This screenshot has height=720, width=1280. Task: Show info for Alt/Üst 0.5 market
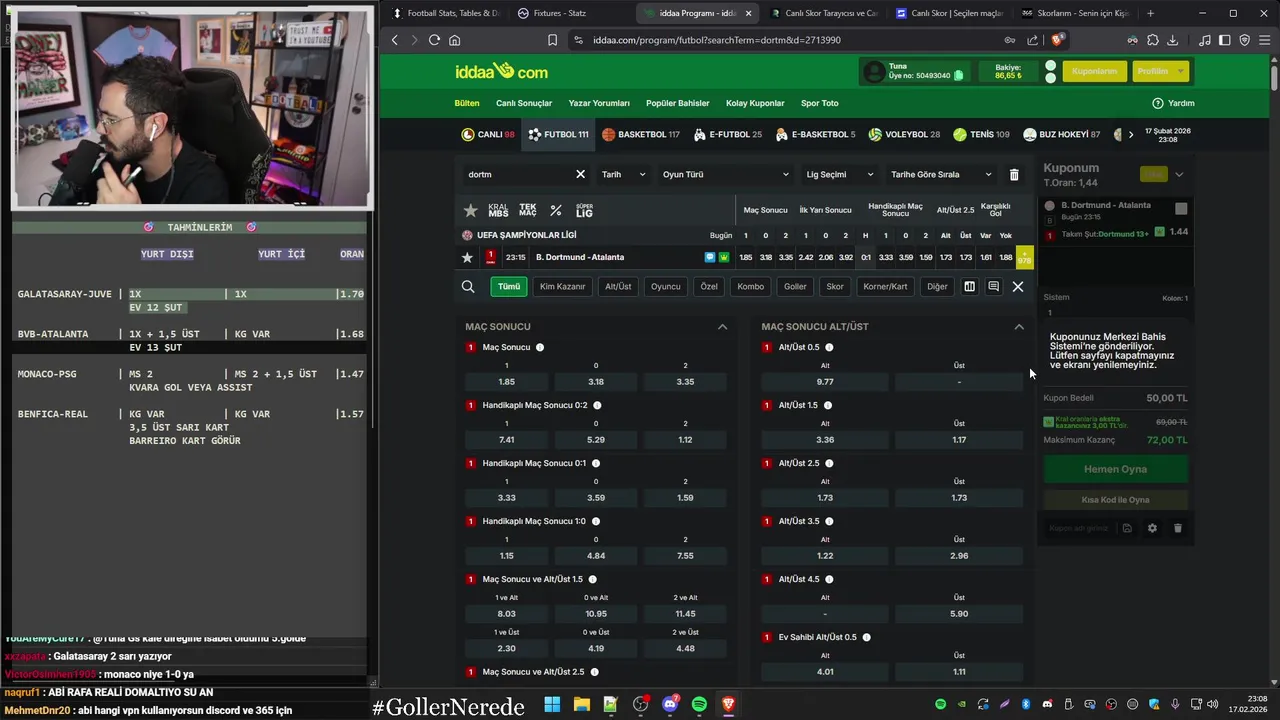tap(829, 347)
